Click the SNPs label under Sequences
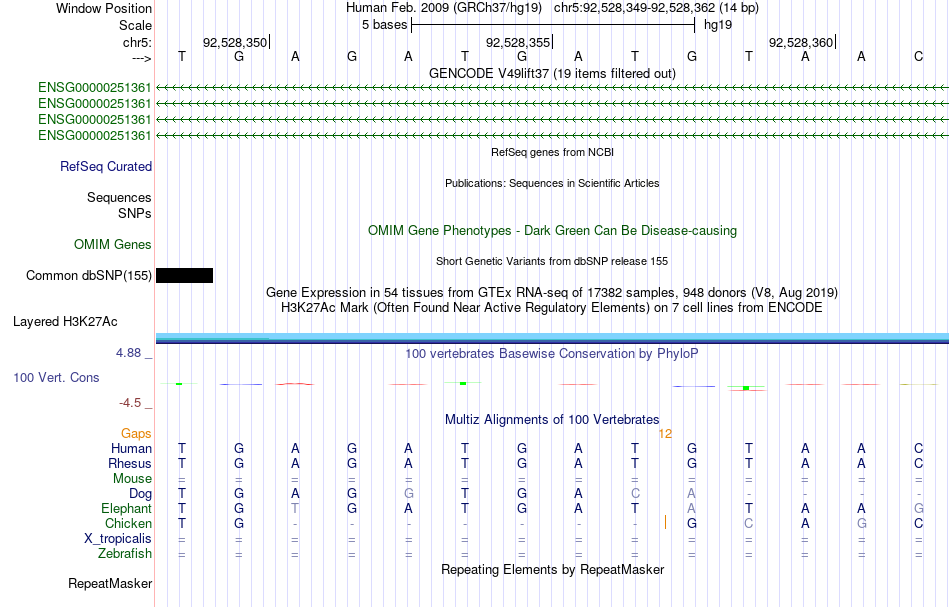This screenshot has height=607, width=950. 135,213
